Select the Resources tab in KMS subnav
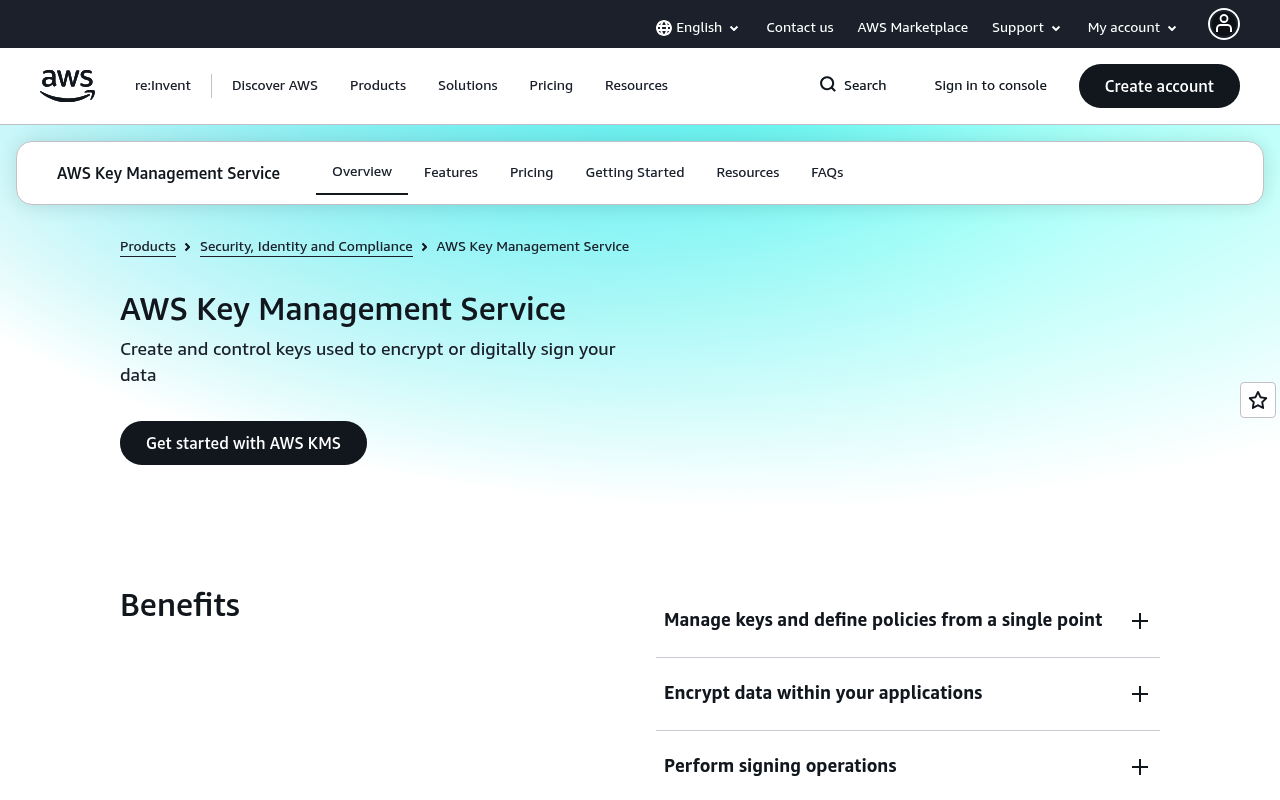This screenshot has height=800, width=1280. point(748,173)
